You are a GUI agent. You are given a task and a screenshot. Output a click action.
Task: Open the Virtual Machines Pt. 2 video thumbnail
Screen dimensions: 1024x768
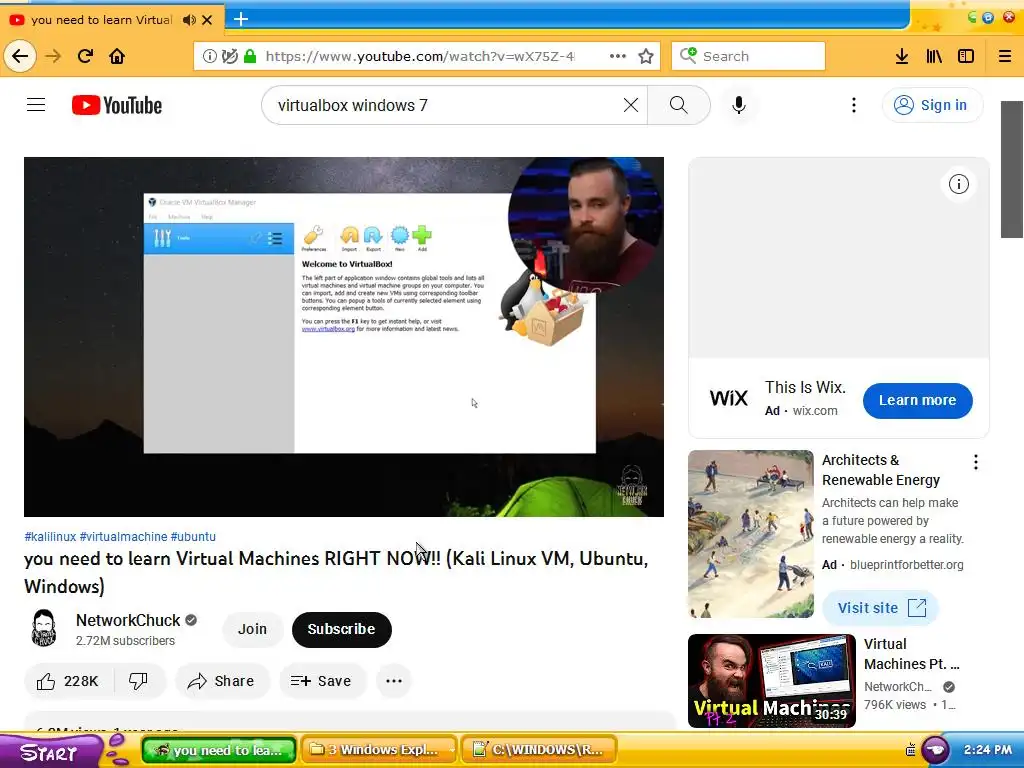pos(772,680)
